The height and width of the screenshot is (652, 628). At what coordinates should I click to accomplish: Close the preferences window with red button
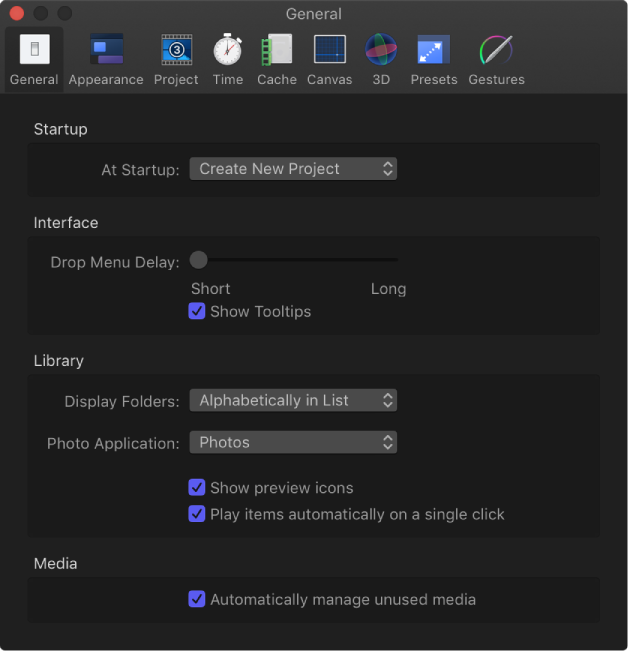click(x=17, y=13)
